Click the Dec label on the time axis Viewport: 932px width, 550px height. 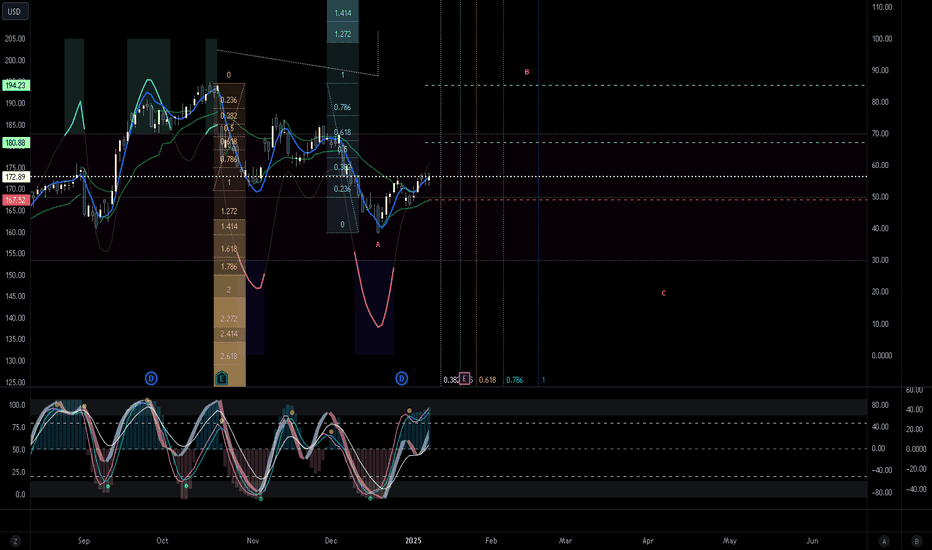[331, 540]
